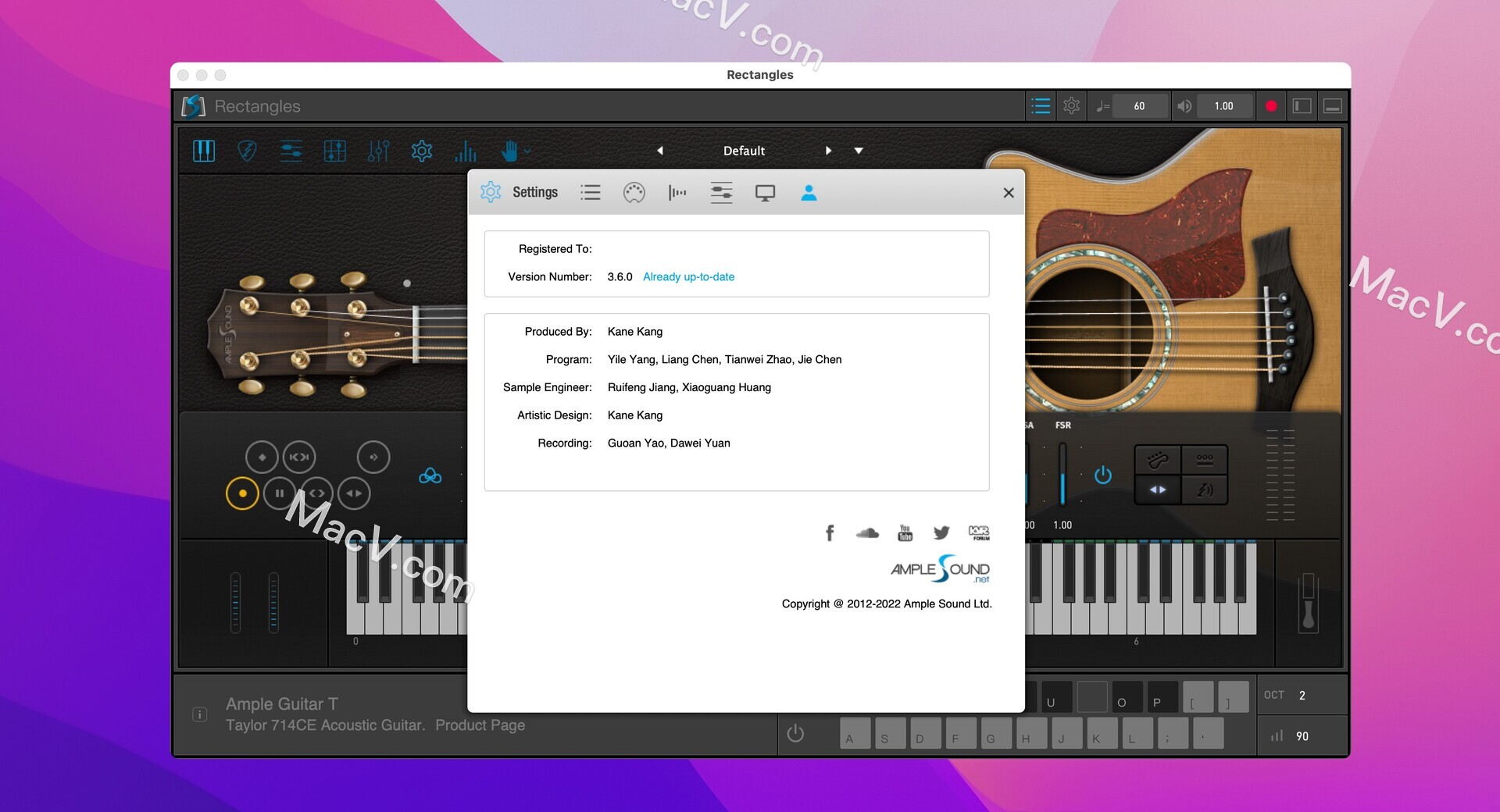Open the Product Page link
The height and width of the screenshot is (812, 1500).
click(x=480, y=725)
